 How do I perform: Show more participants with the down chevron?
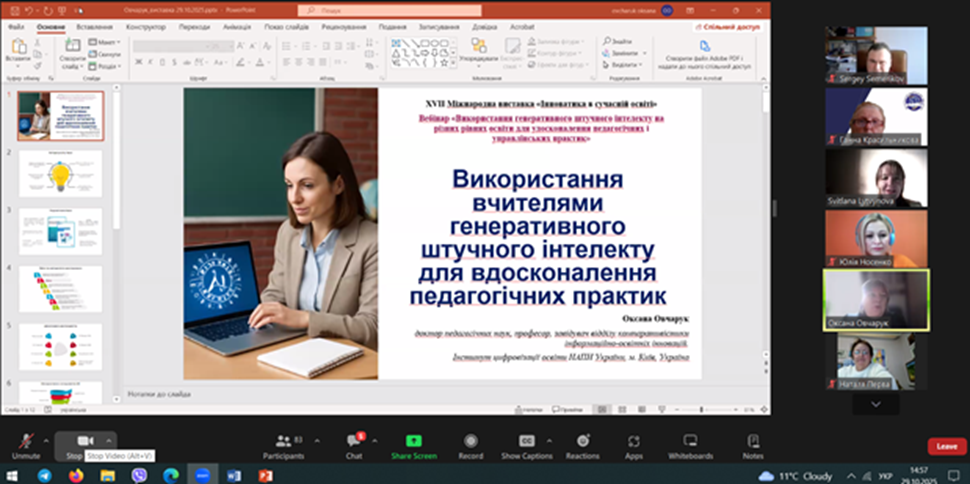(876, 404)
